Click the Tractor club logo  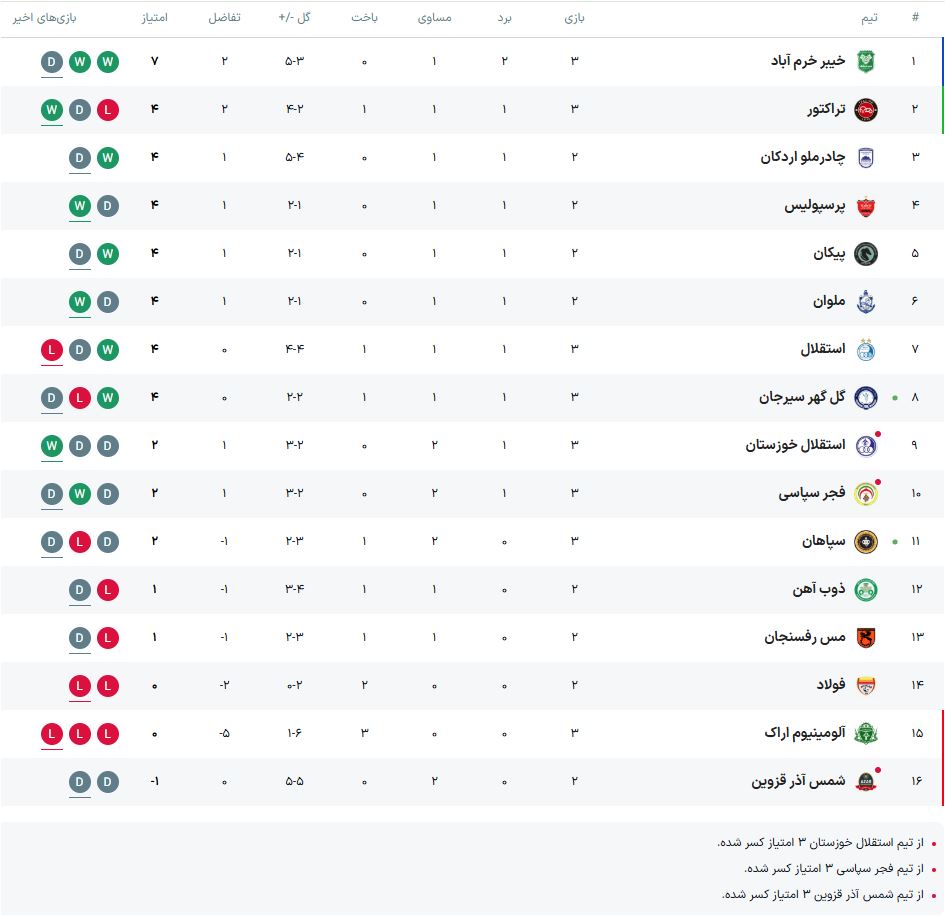pos(866,109)
